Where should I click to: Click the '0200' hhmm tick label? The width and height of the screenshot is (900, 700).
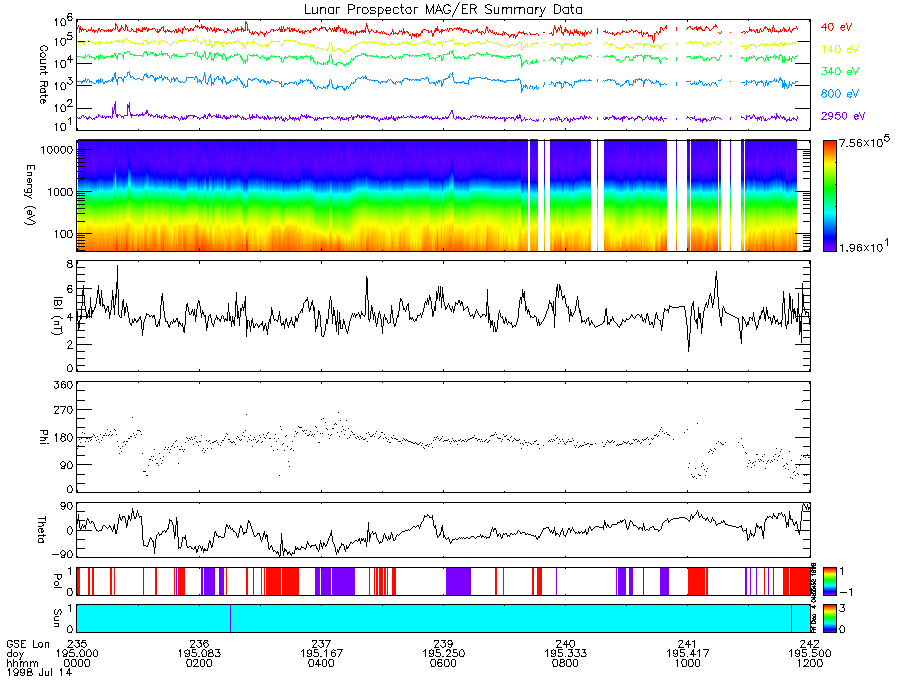199,663
